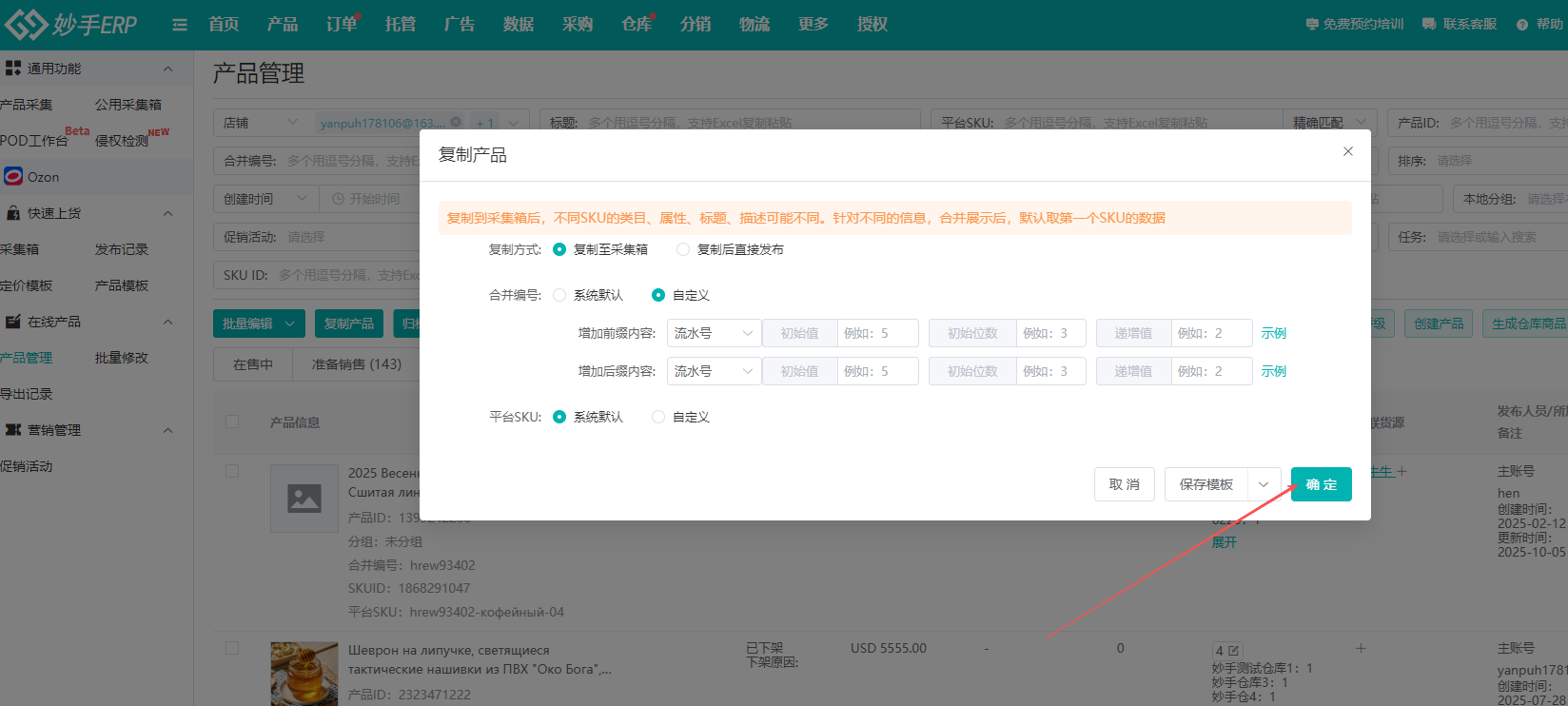Open the prefix row 示例 link

pos(1273,333)
